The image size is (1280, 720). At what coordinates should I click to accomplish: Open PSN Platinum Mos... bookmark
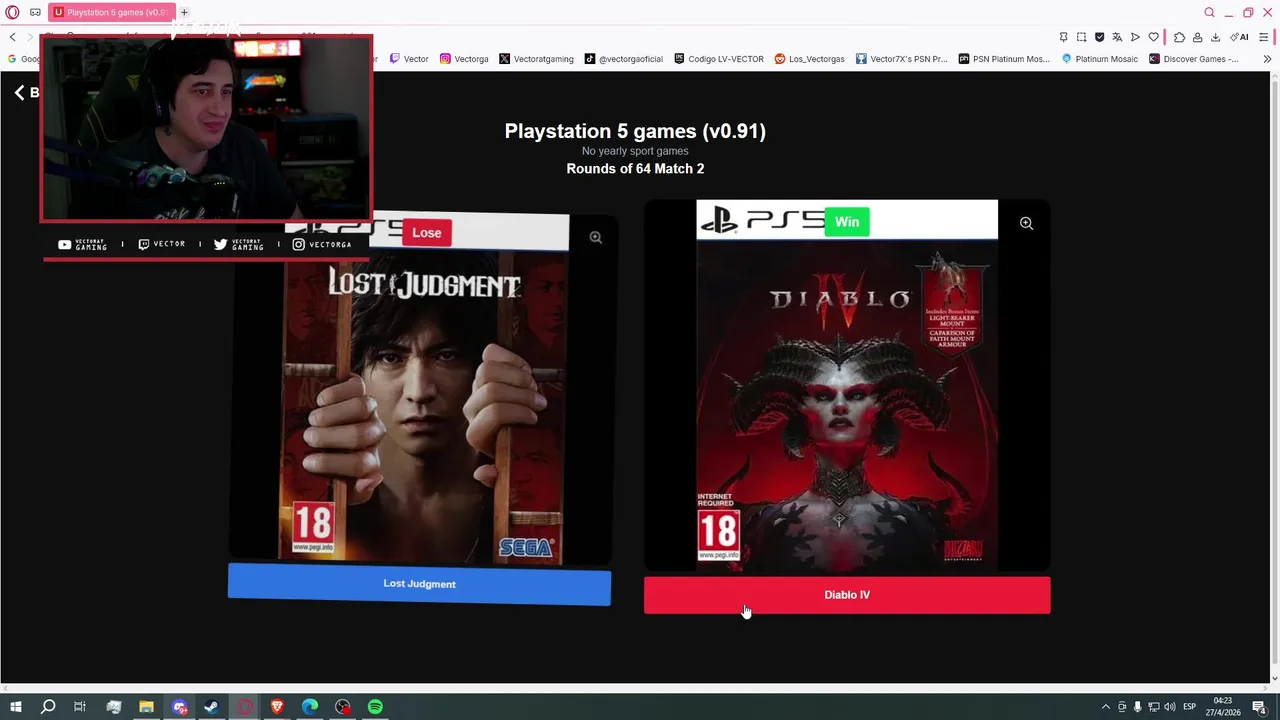point(1003,59)
